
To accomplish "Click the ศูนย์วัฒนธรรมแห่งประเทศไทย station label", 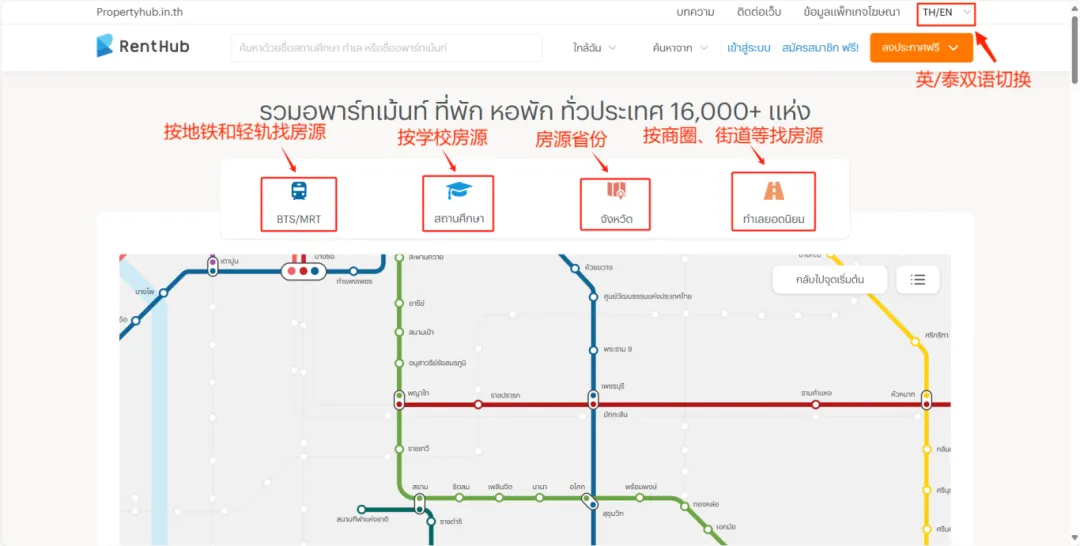I will coord(646,296).
